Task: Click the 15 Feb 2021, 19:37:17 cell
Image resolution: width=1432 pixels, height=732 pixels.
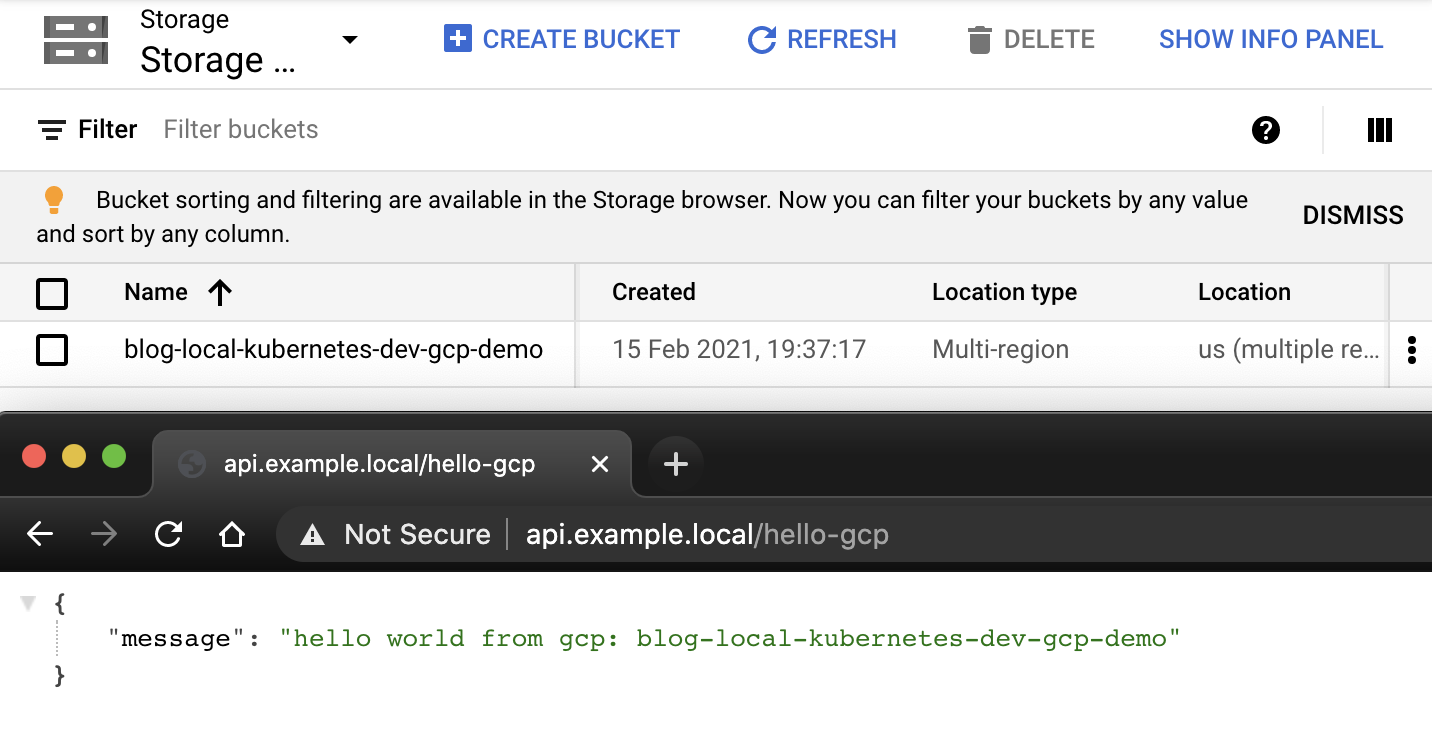Action: click(739, 350)
